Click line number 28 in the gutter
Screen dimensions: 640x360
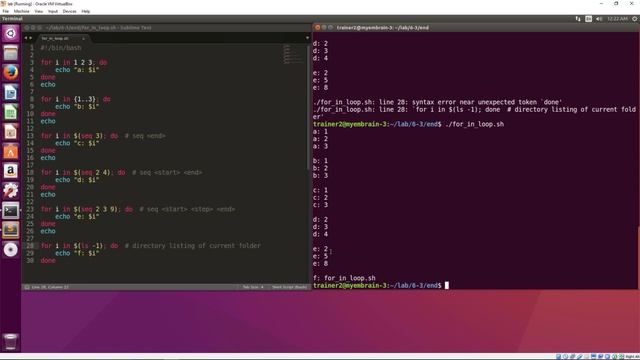[x=30, y=246]
